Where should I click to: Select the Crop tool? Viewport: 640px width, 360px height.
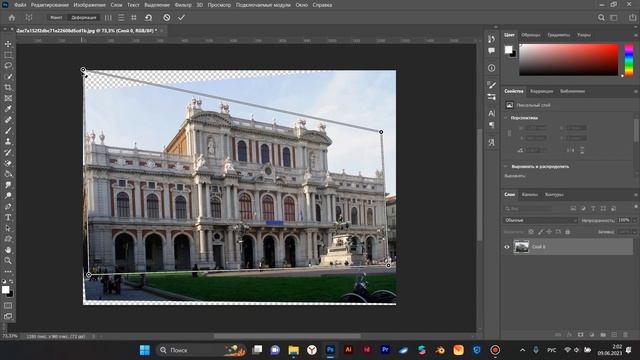pos(8,87)
